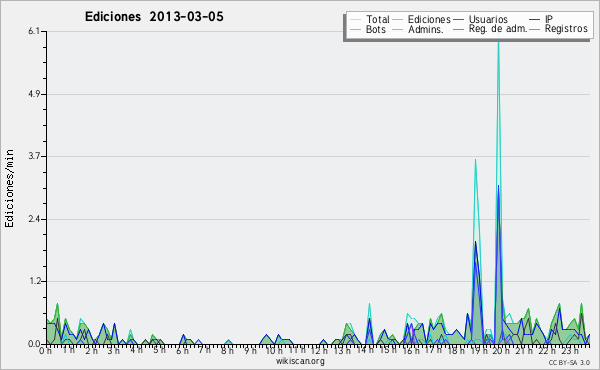Image resolution: width=600 pixels, height=370 pixels.
Task: Click the '17 h' x-axis label
Action: [433, 350]
